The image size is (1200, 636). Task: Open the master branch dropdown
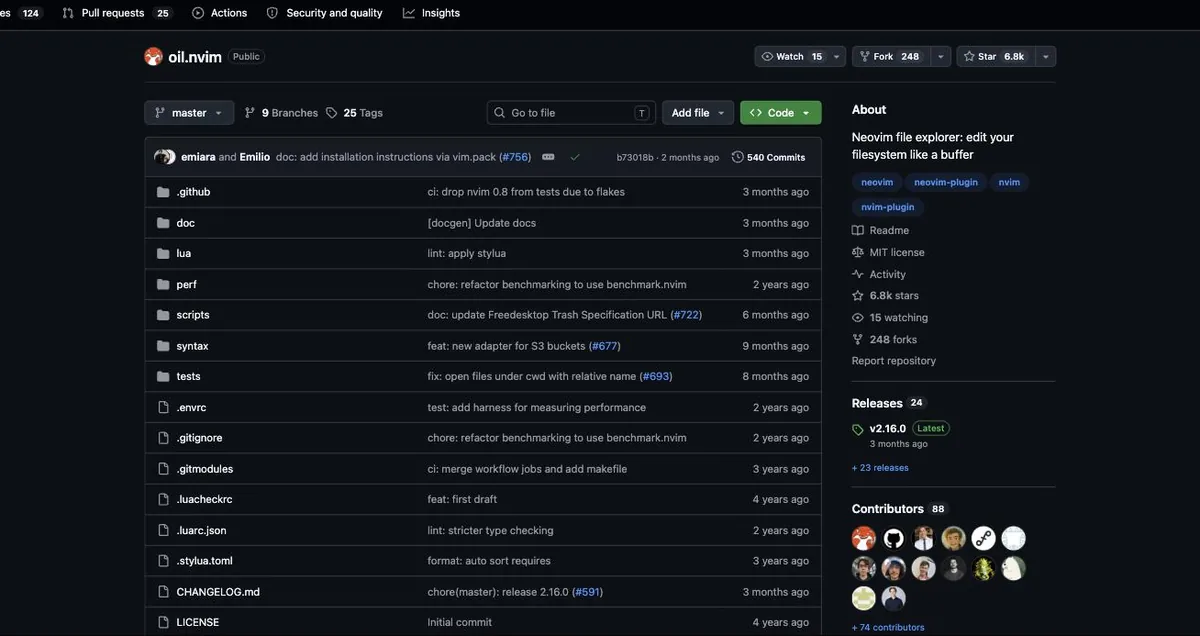pyautogui.click(x=189, y=113)
